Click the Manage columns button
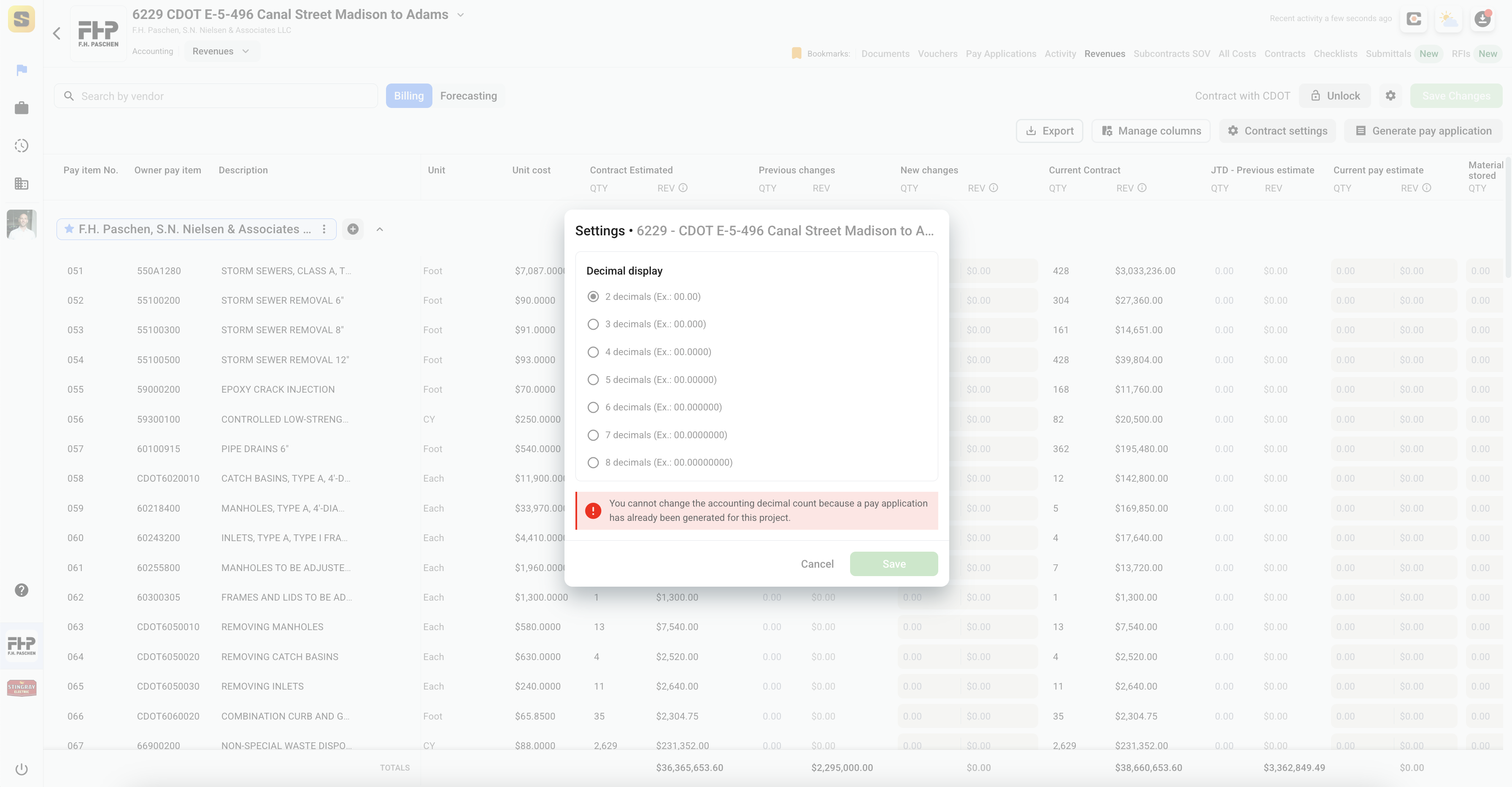Viewport: 1512px width, 787px height. 1150,131
